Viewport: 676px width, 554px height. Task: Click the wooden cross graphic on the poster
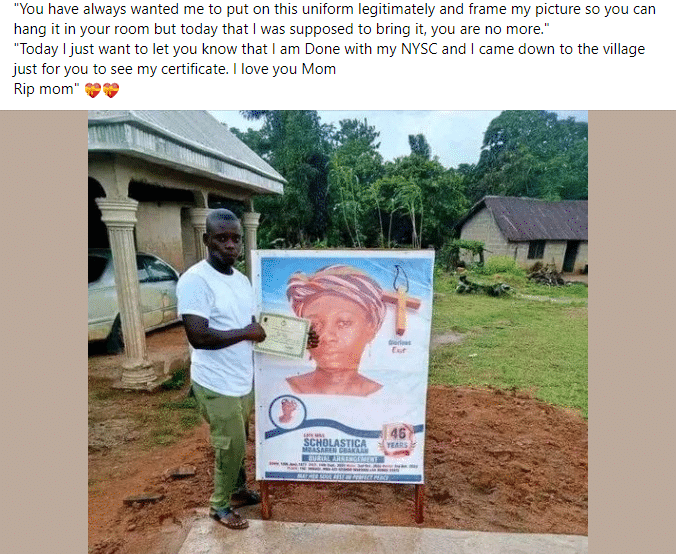401,305
